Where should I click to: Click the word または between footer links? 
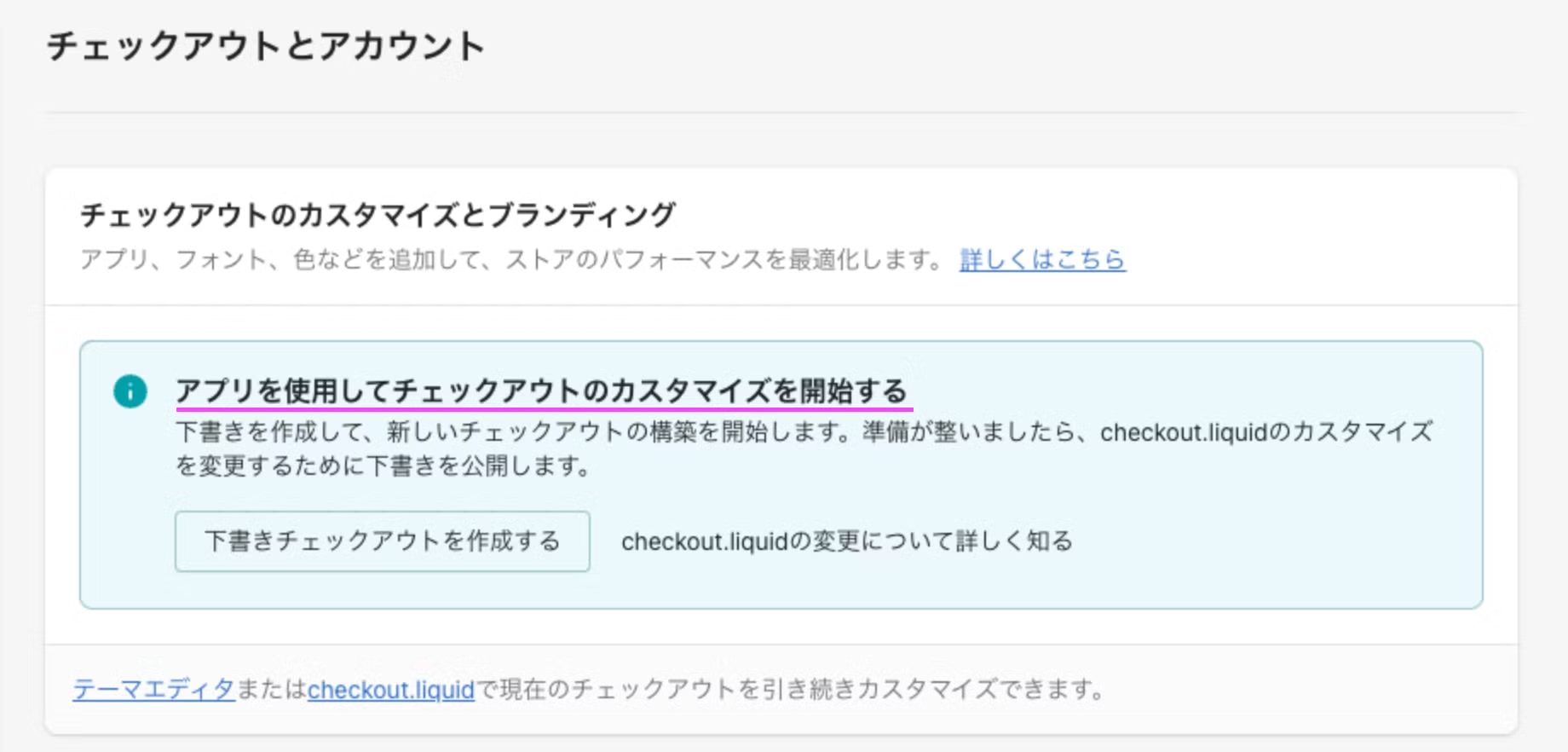(x=271, y=689)
